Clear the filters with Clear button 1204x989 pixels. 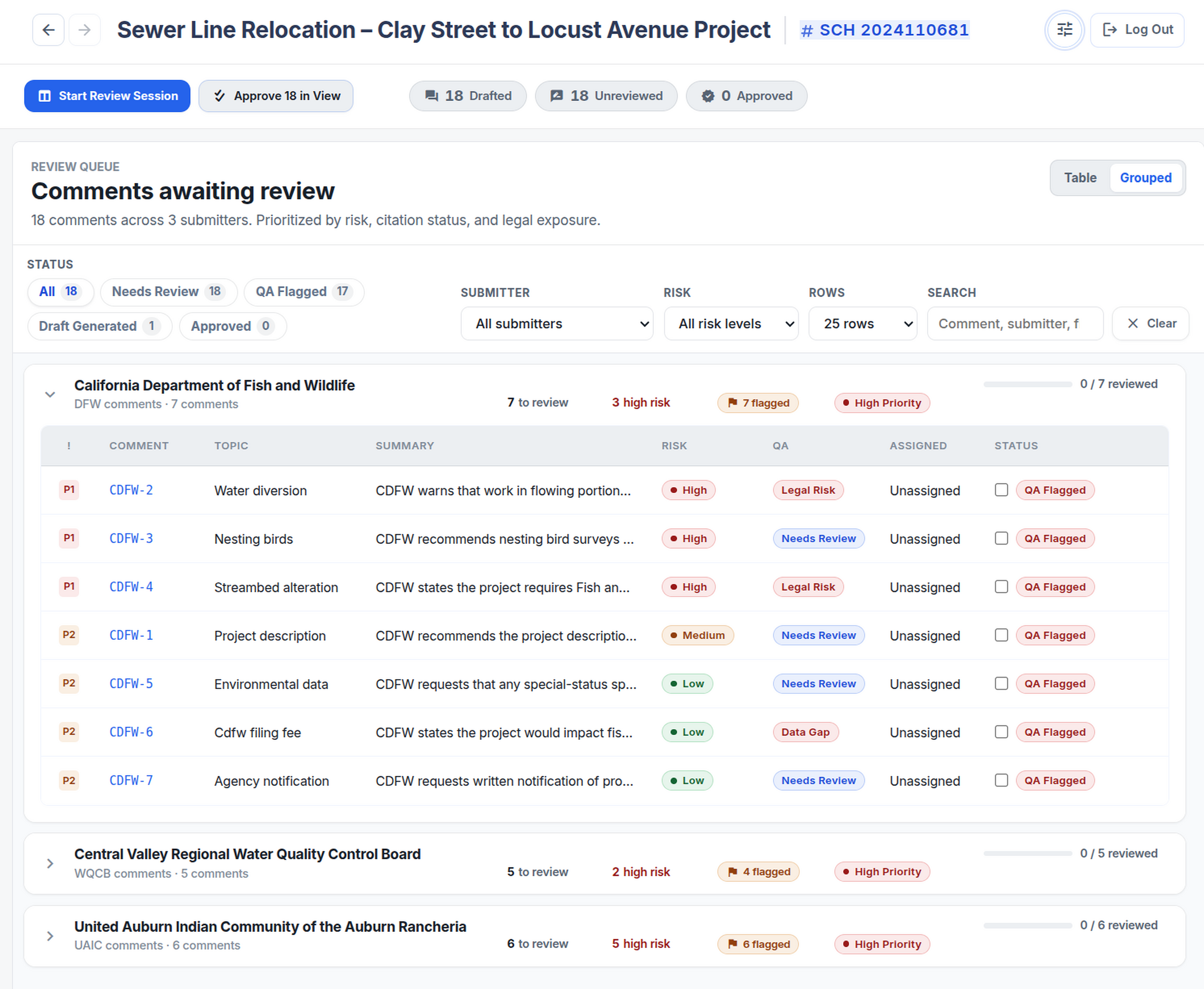click(x=1150, y=323)
